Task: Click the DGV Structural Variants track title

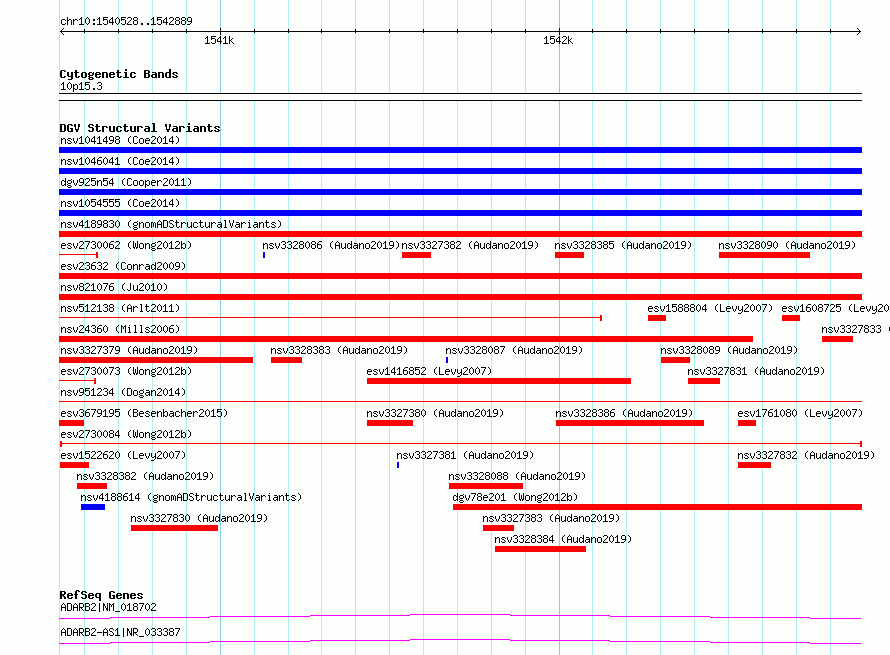Action: pyautogui.click(x=140, y=128)
